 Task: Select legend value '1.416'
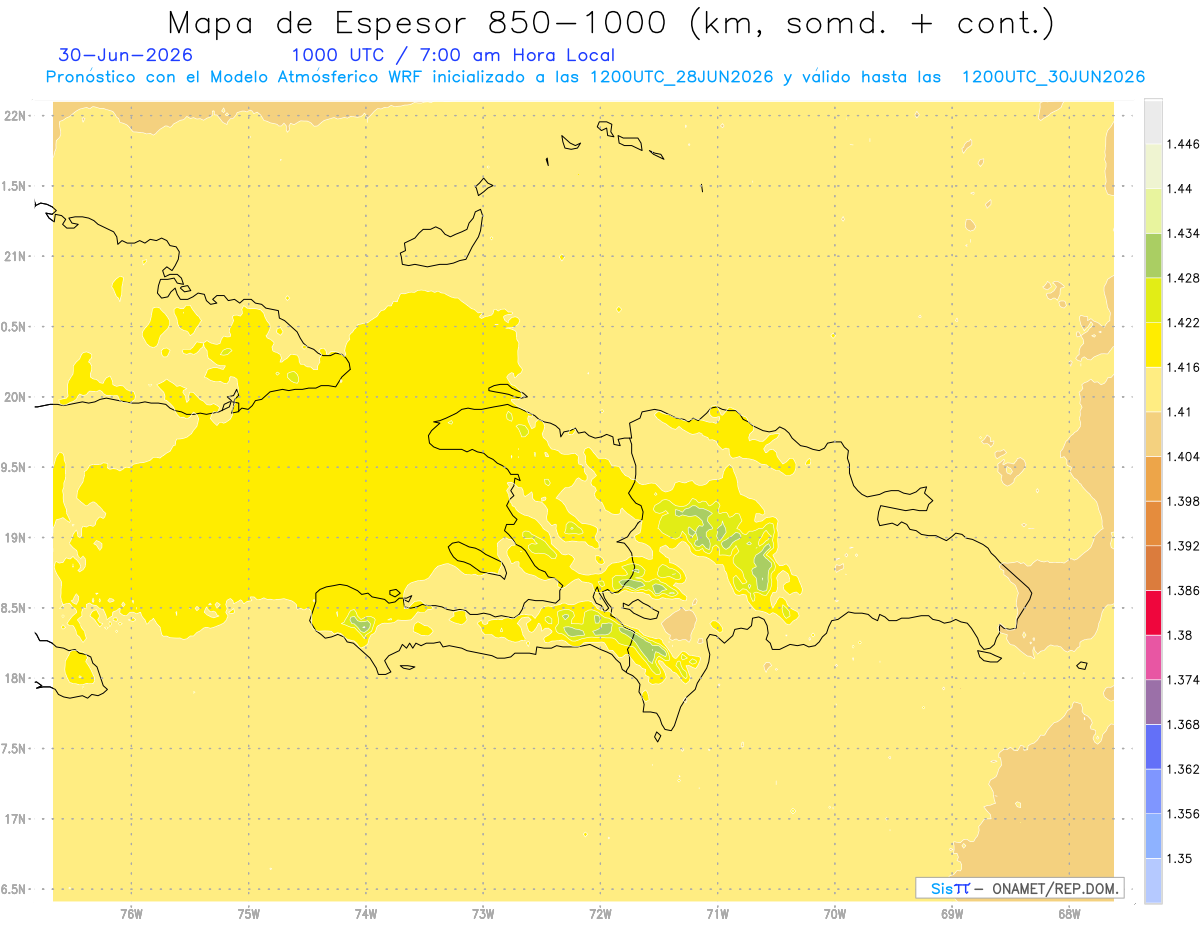[1185, 367]
